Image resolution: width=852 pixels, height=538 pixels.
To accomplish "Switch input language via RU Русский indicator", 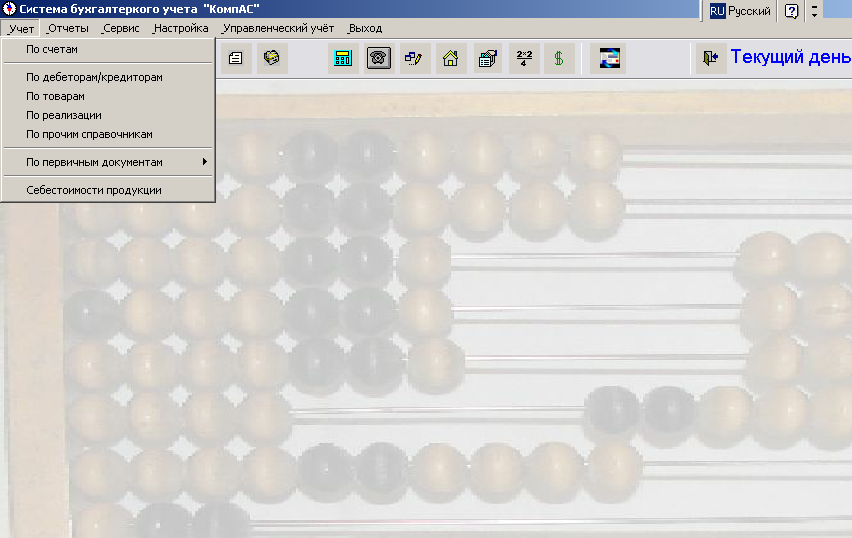I will coord(740,11).
